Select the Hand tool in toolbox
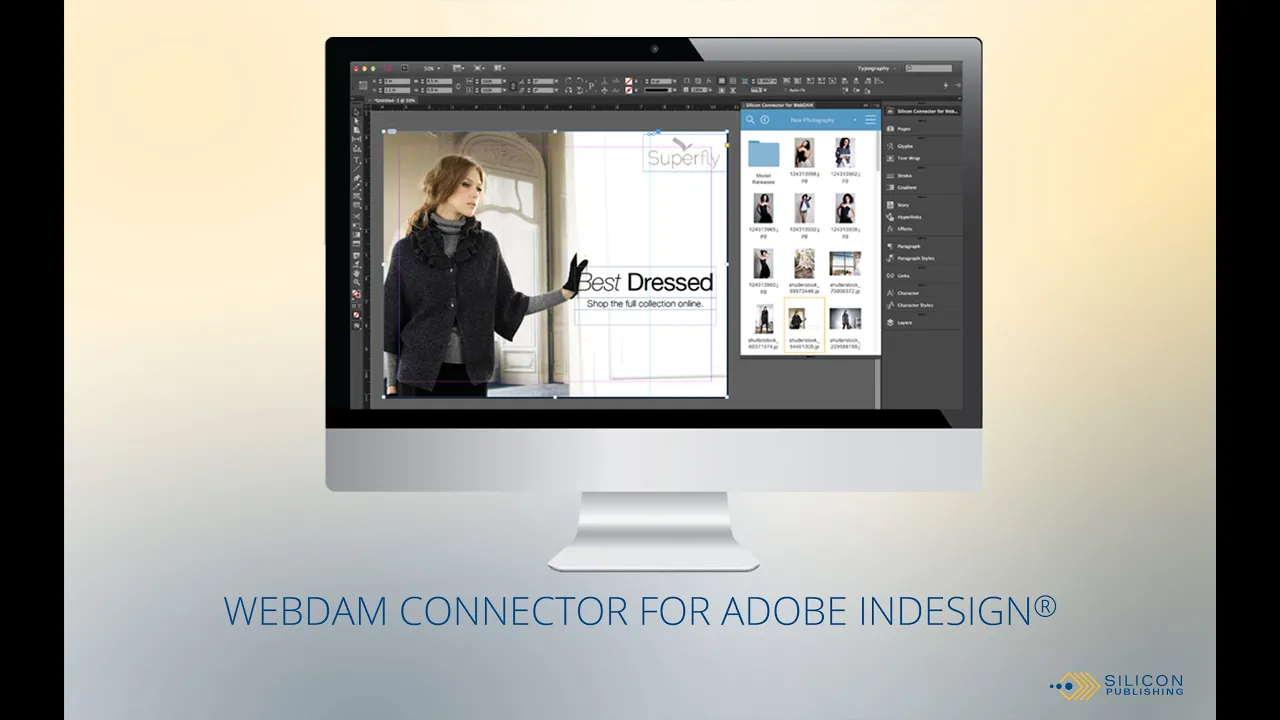The width and height of the screenshot is (1280, 720). coord(356,274)
